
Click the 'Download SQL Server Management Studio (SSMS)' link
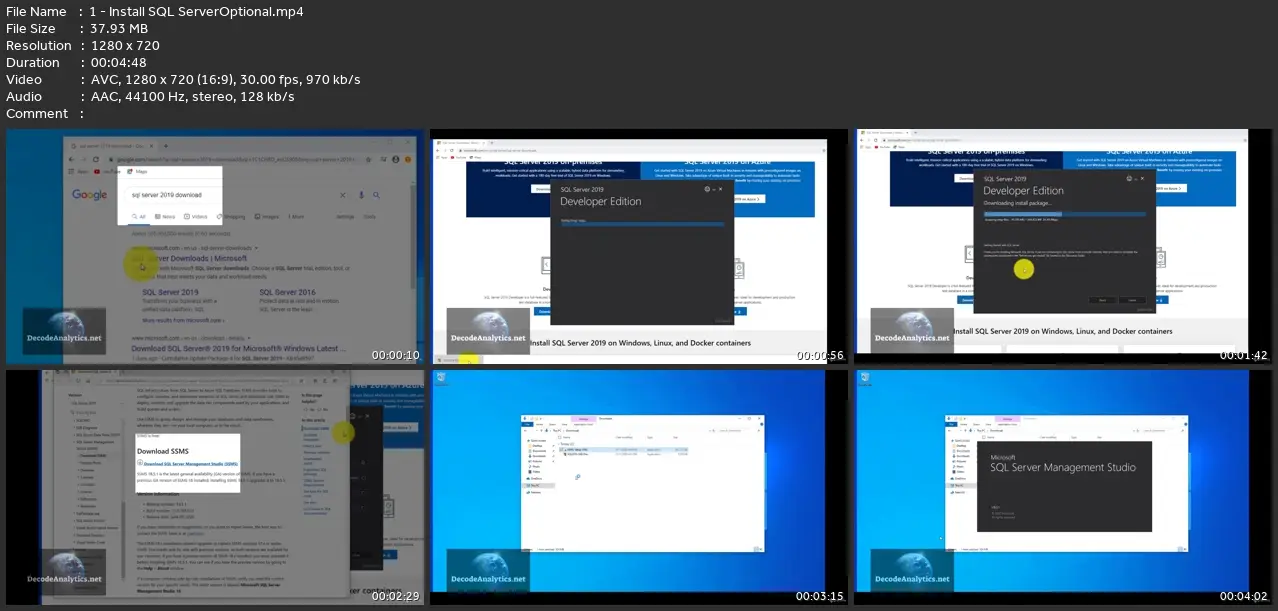point(191,464)
